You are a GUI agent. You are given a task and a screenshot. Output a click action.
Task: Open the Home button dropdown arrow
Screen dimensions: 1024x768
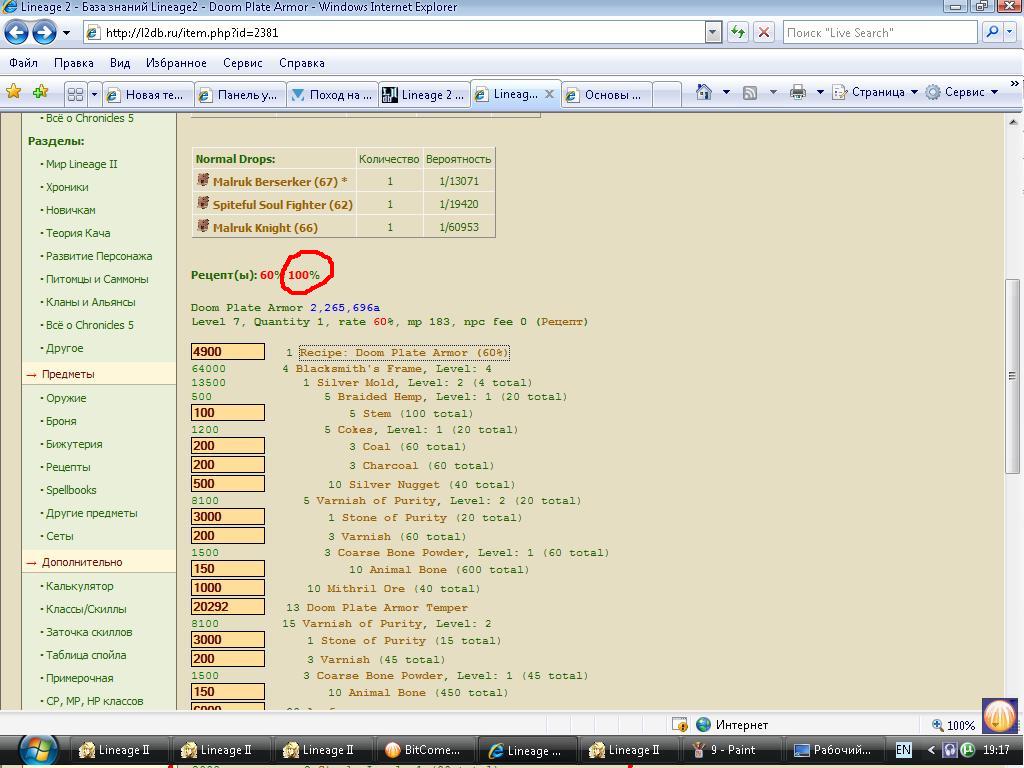pos(726,92)
